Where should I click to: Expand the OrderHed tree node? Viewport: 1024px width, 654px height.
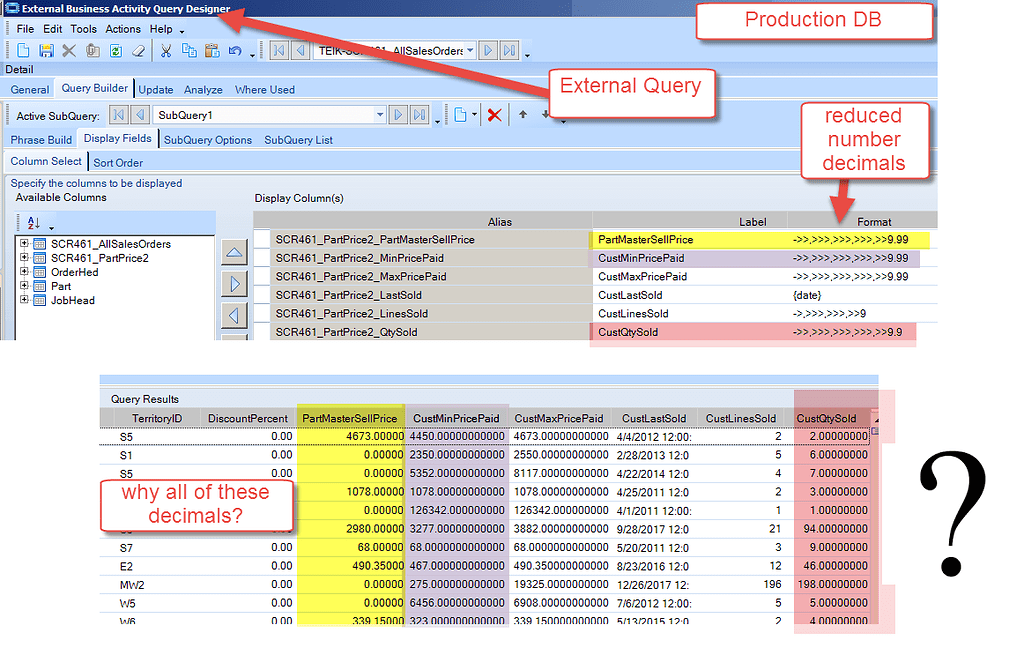pyautogui.click(x=24, y=271)
